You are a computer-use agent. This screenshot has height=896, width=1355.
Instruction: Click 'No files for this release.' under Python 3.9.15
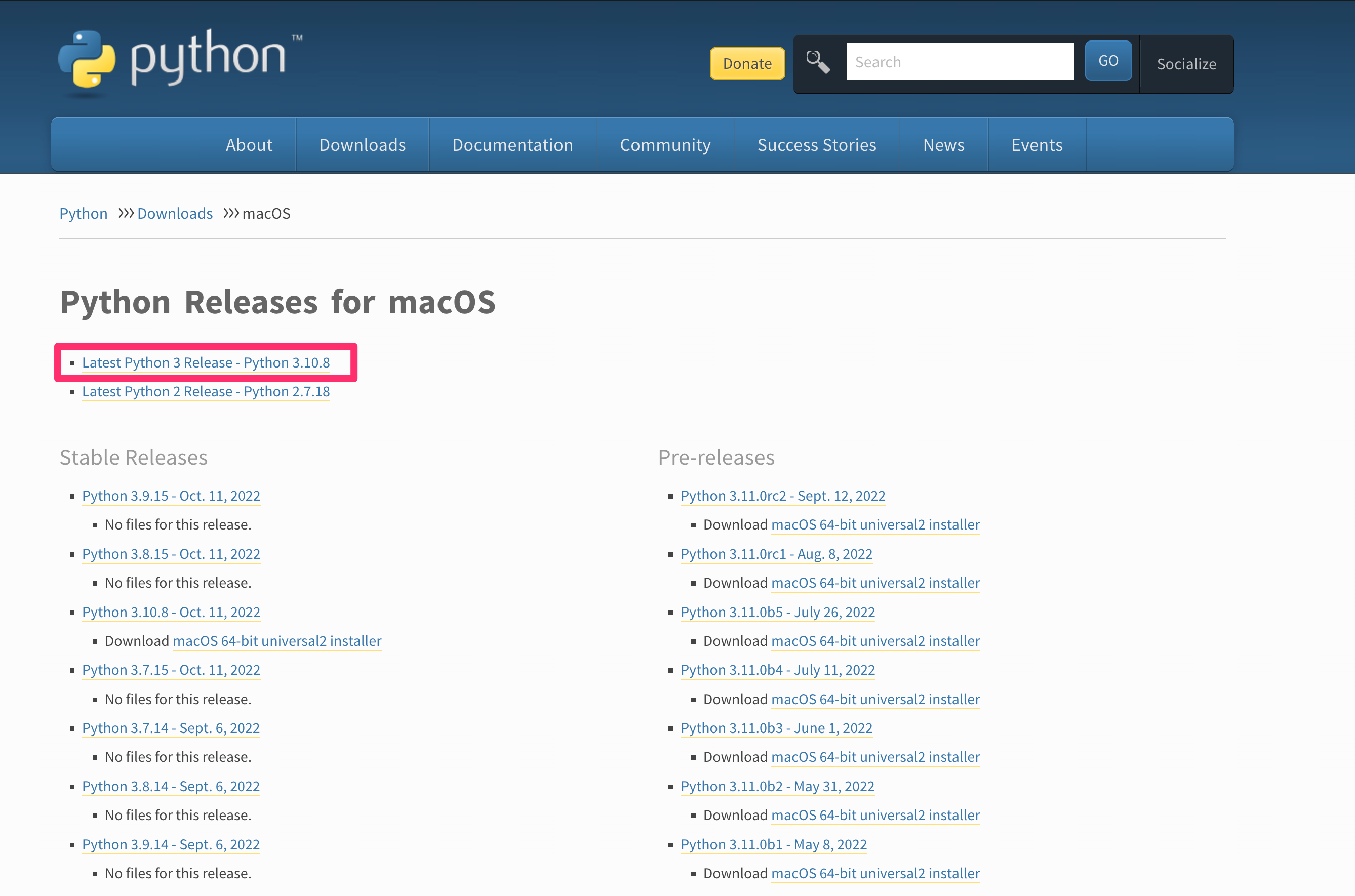click(178, 524)
